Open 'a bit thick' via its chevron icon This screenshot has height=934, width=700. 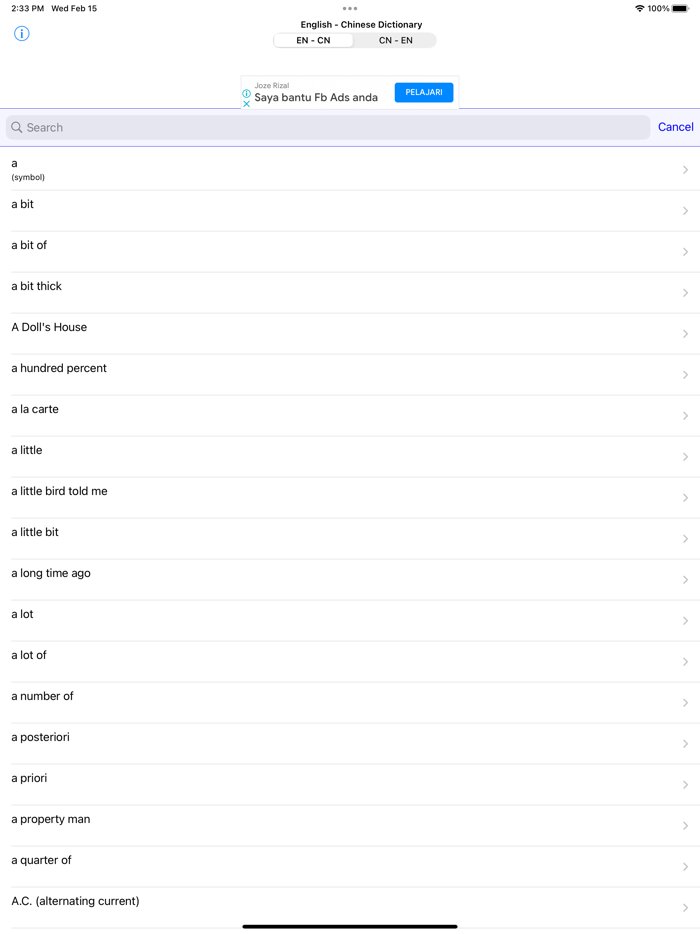tap(686, 292)
